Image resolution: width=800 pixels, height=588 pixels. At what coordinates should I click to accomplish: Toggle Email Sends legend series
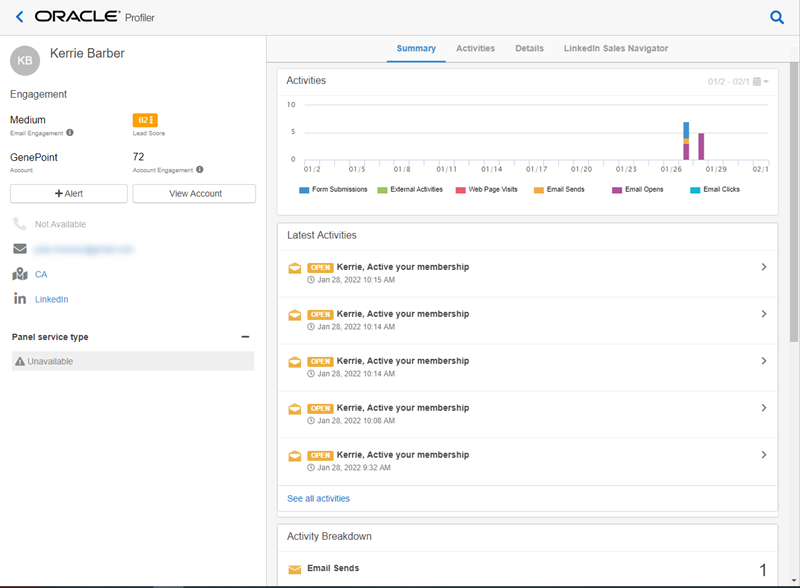click(559, 189)
